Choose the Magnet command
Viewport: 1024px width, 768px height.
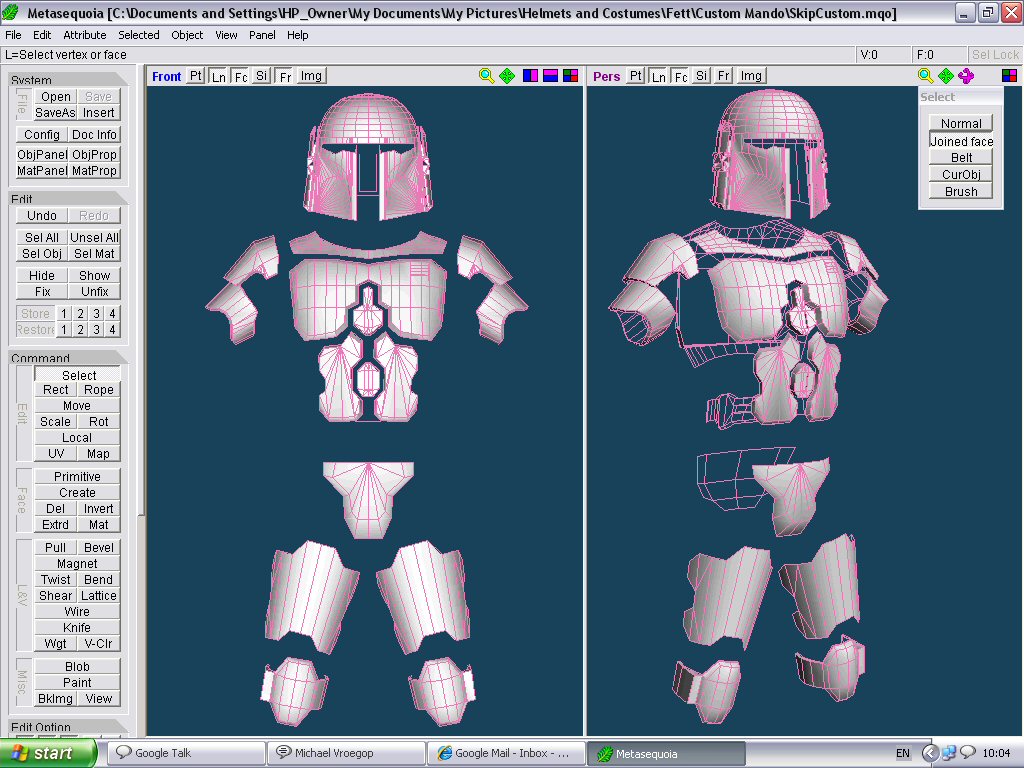click(x=77, y=564)
